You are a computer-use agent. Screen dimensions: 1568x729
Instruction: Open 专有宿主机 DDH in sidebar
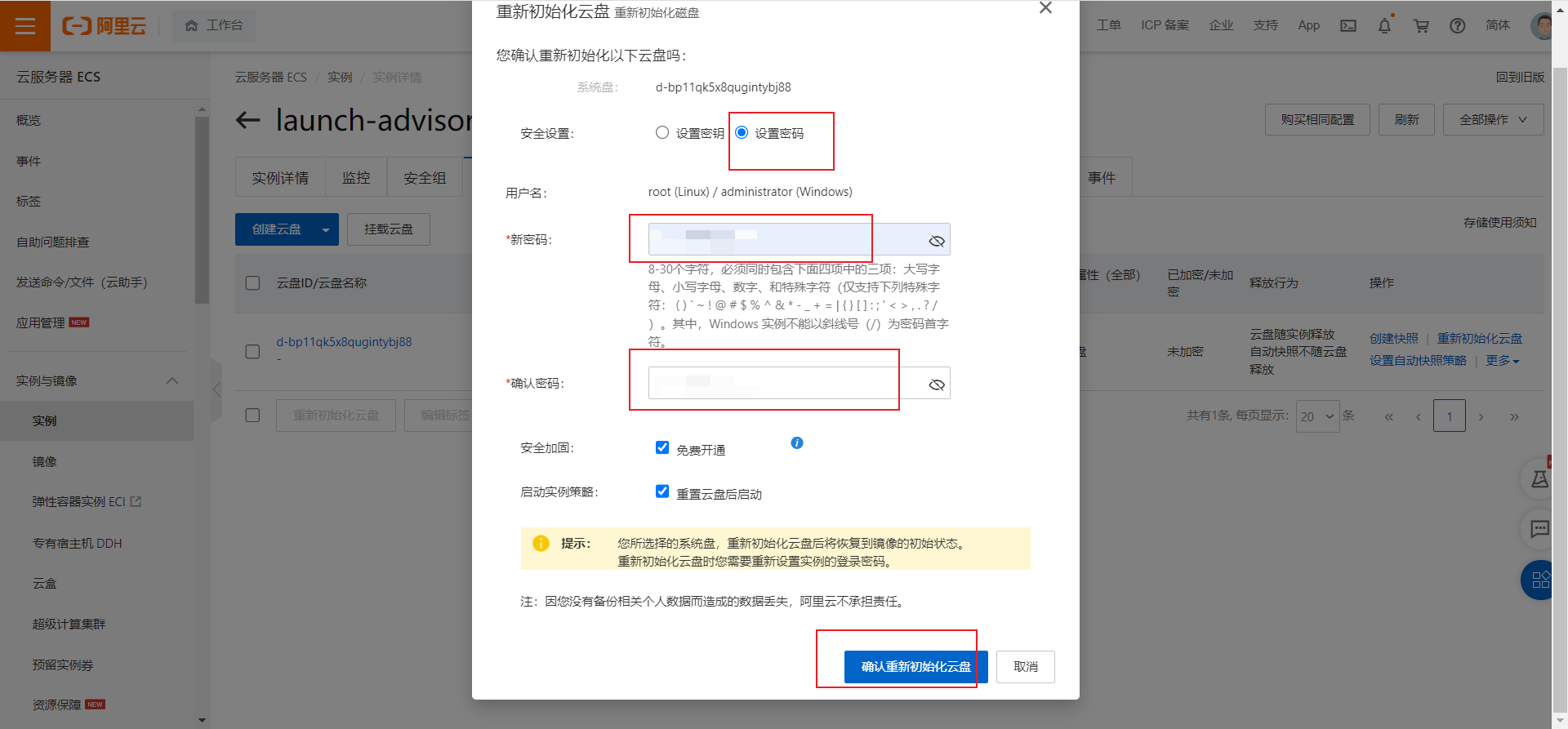[78, 544]
